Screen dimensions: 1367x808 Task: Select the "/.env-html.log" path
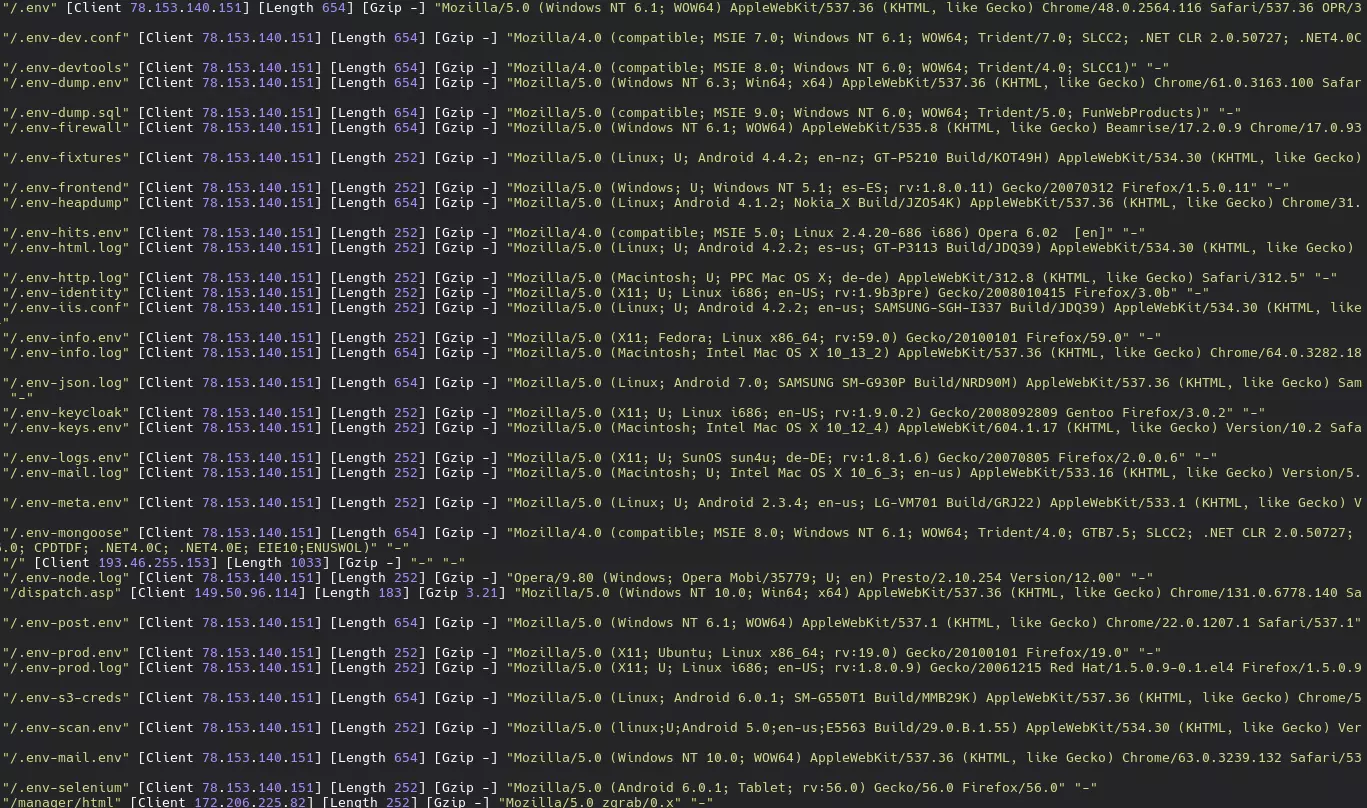pyautogui.click(x=65, y=248)
